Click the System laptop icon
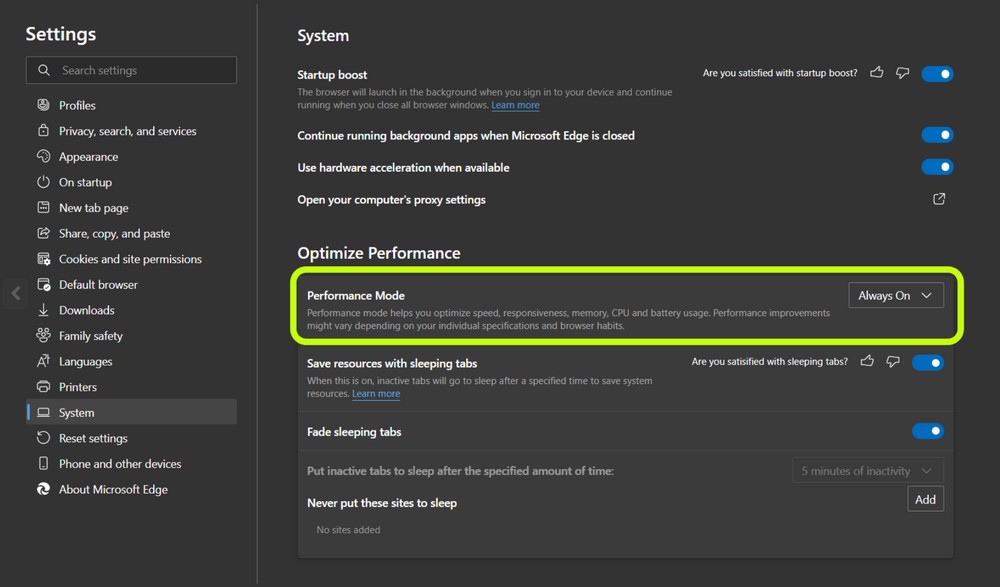This screenshot has width=1000, height=587. point(43,412)
